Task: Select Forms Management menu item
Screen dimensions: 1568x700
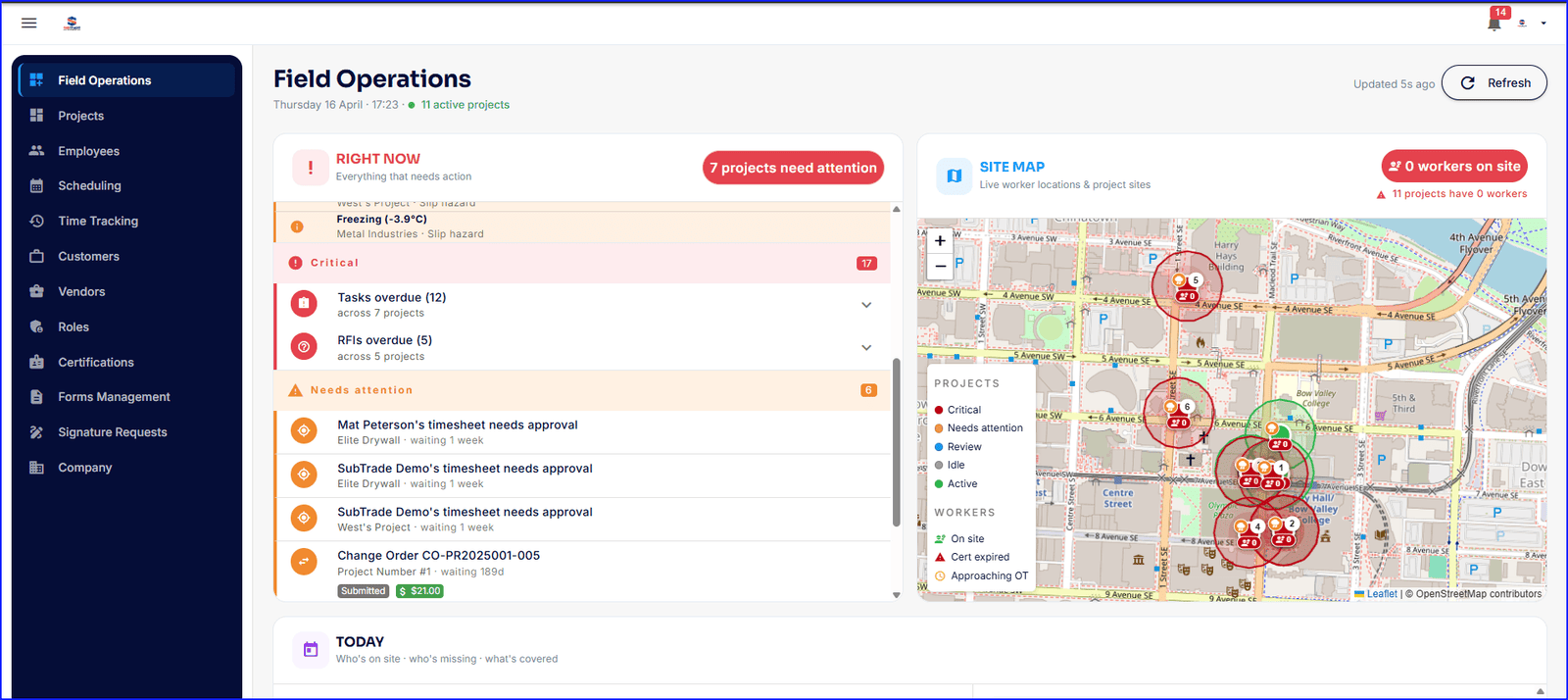Action: 126,397
